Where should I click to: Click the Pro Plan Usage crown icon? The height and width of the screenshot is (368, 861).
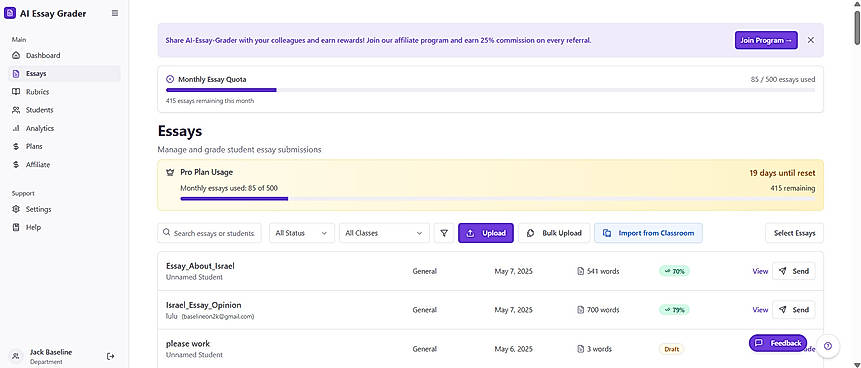click(170, 172)
